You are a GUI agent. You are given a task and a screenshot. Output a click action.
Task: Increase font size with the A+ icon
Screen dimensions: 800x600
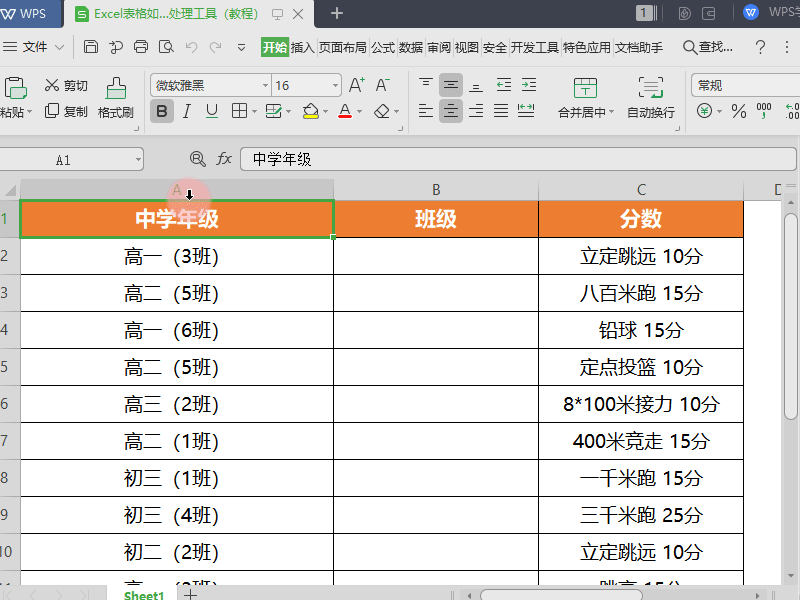(x=357, y=85)
